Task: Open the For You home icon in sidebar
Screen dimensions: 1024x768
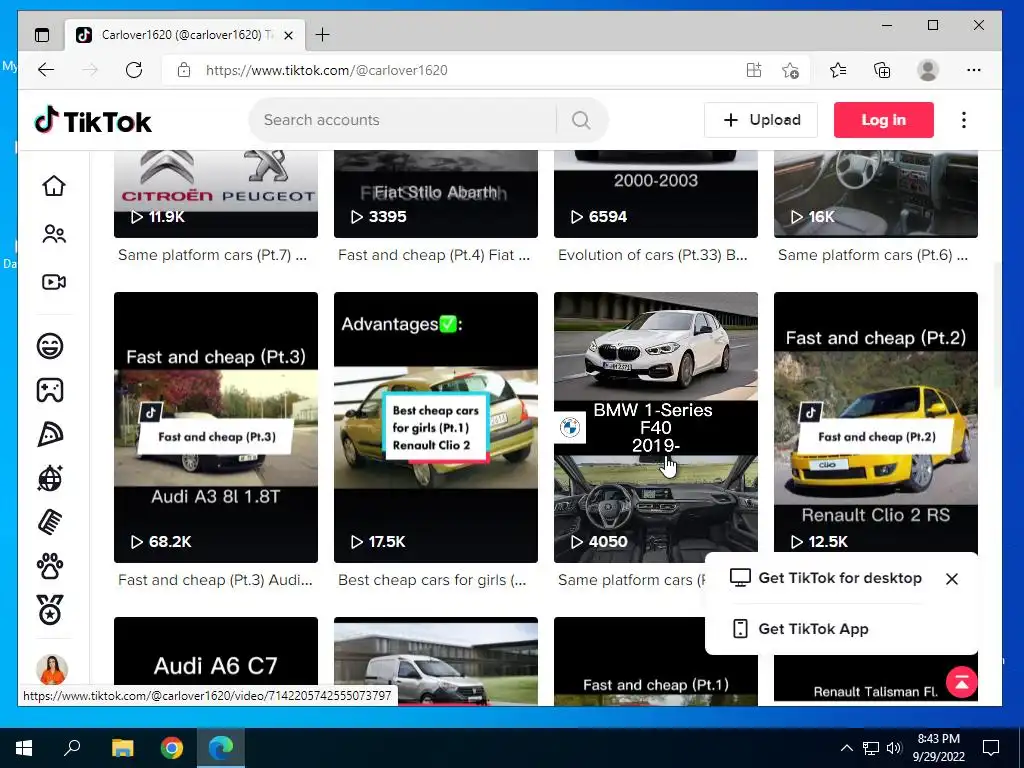Action: click(x=54, y=185)
